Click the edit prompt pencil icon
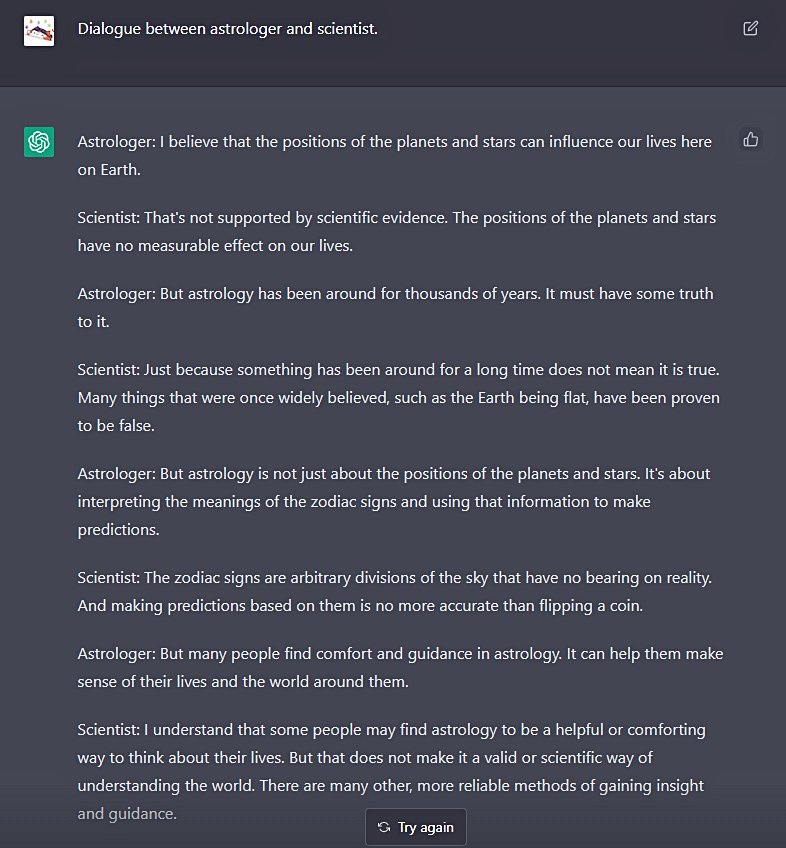This screenshot has height=848, width=786. [751, 28]
